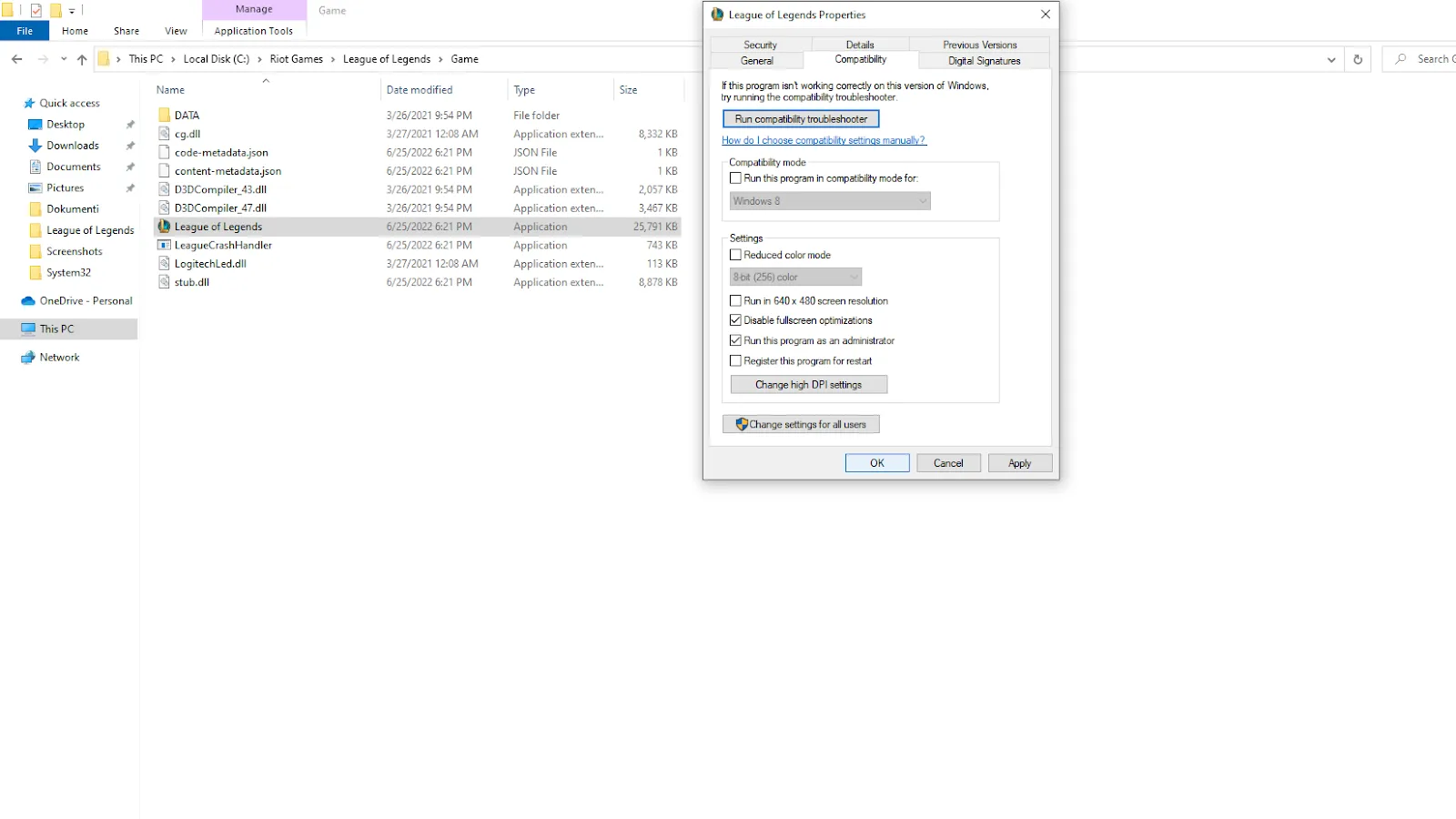
Task: Click the D3DCompiler_47.dll file icon
Action: (x=164, y=207)
